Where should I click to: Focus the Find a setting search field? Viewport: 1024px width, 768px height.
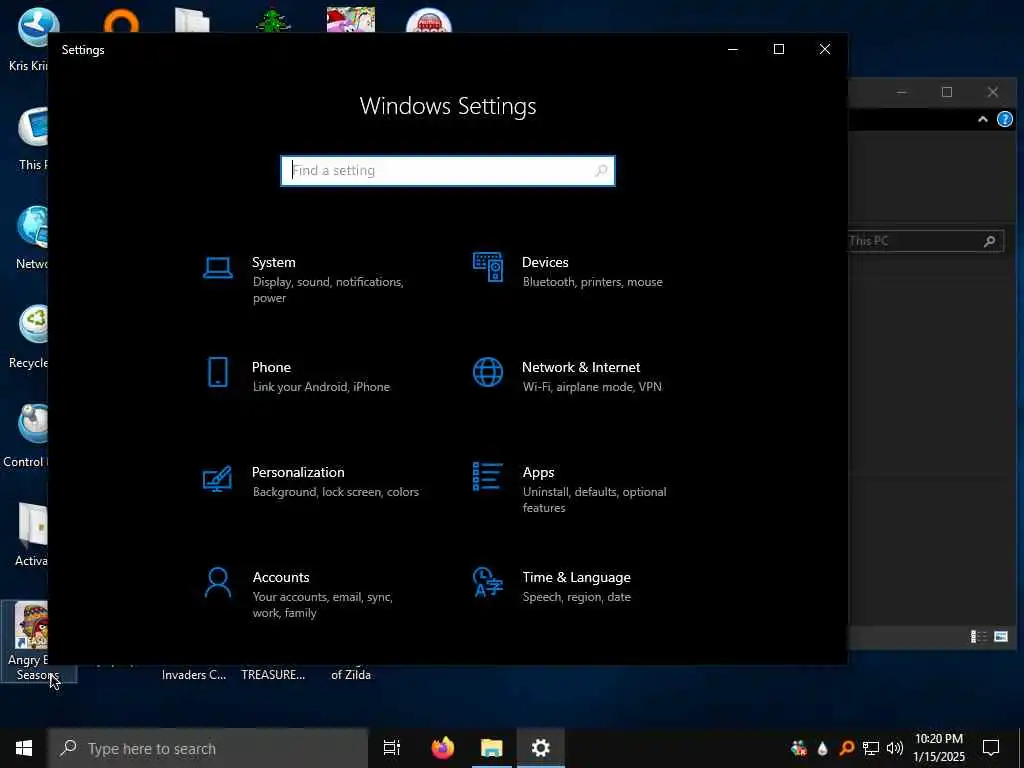[x=448, y=170]
